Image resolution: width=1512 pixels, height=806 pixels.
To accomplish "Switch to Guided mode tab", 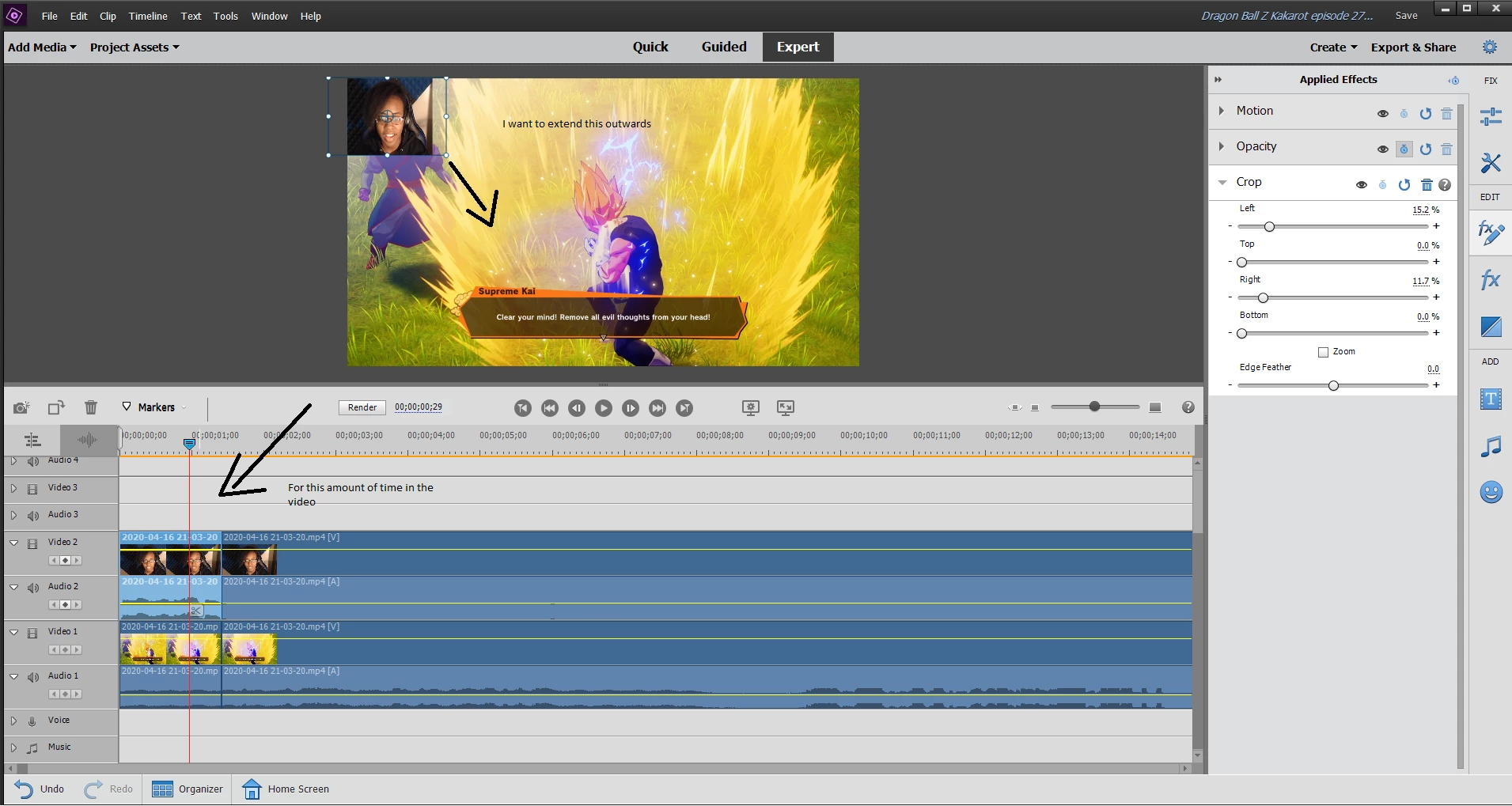I will (724, 47).
